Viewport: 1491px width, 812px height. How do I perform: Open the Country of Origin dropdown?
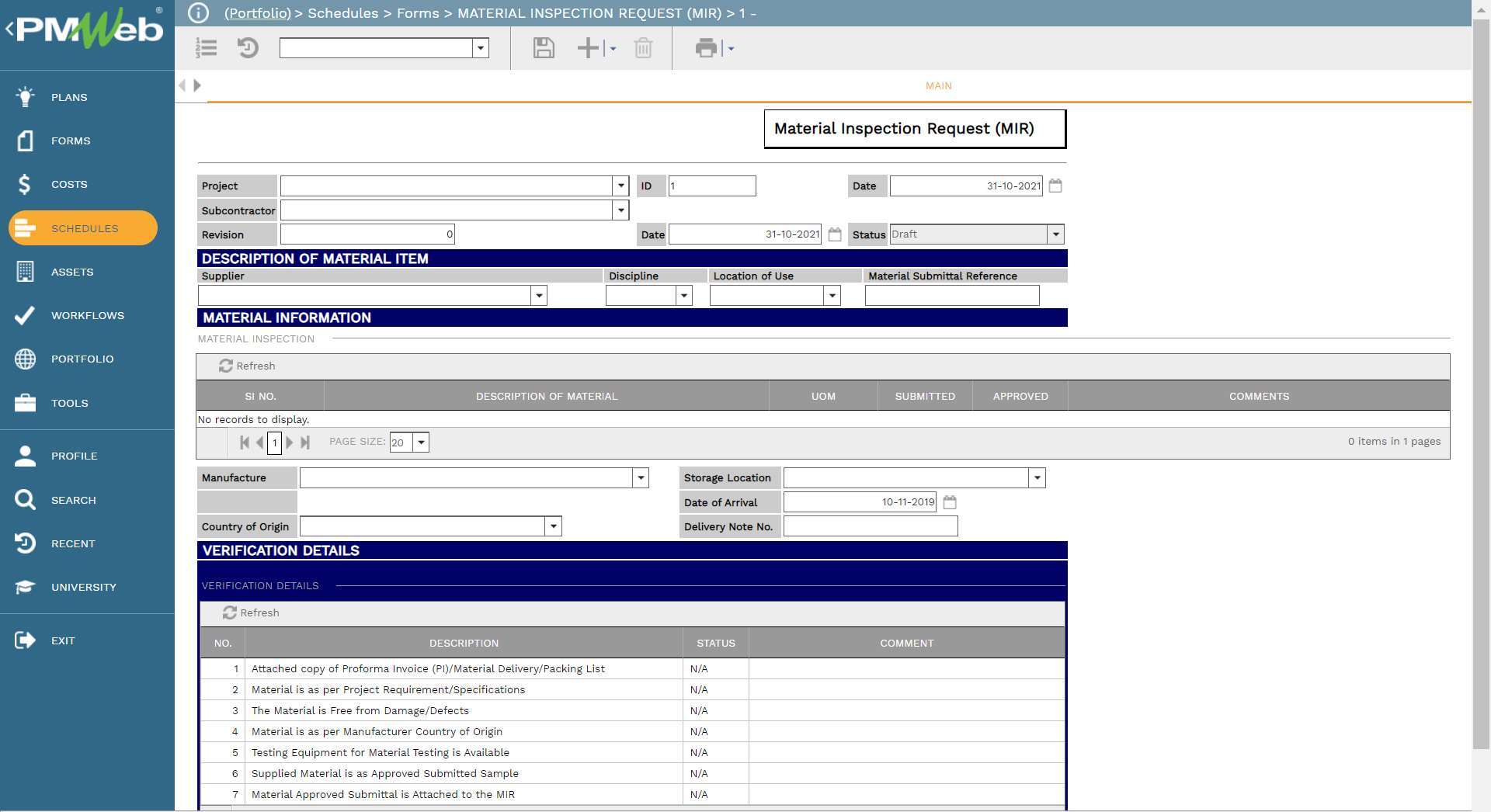point(552,526)
